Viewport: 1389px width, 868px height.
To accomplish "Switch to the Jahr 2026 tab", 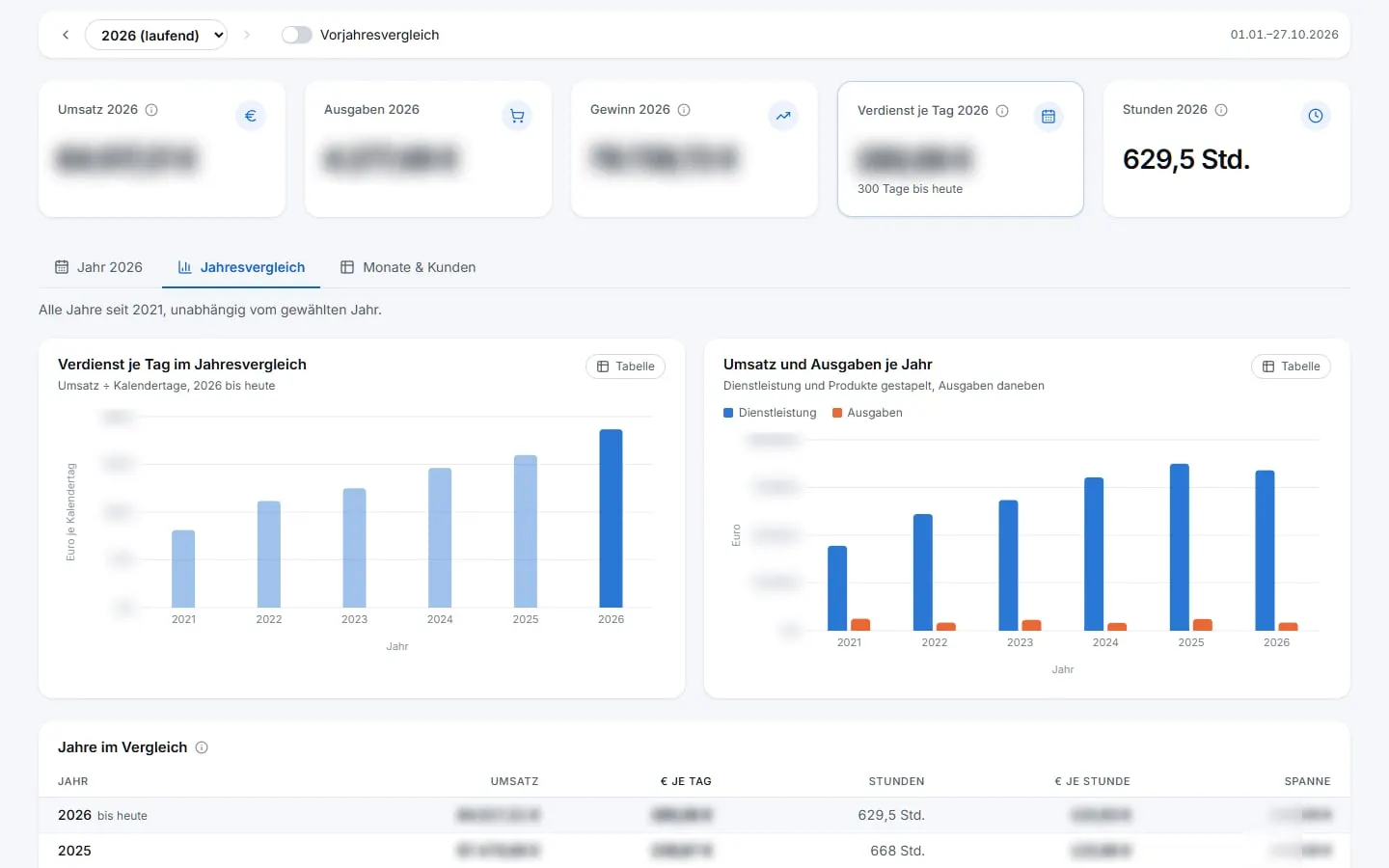I will [98, 267].
